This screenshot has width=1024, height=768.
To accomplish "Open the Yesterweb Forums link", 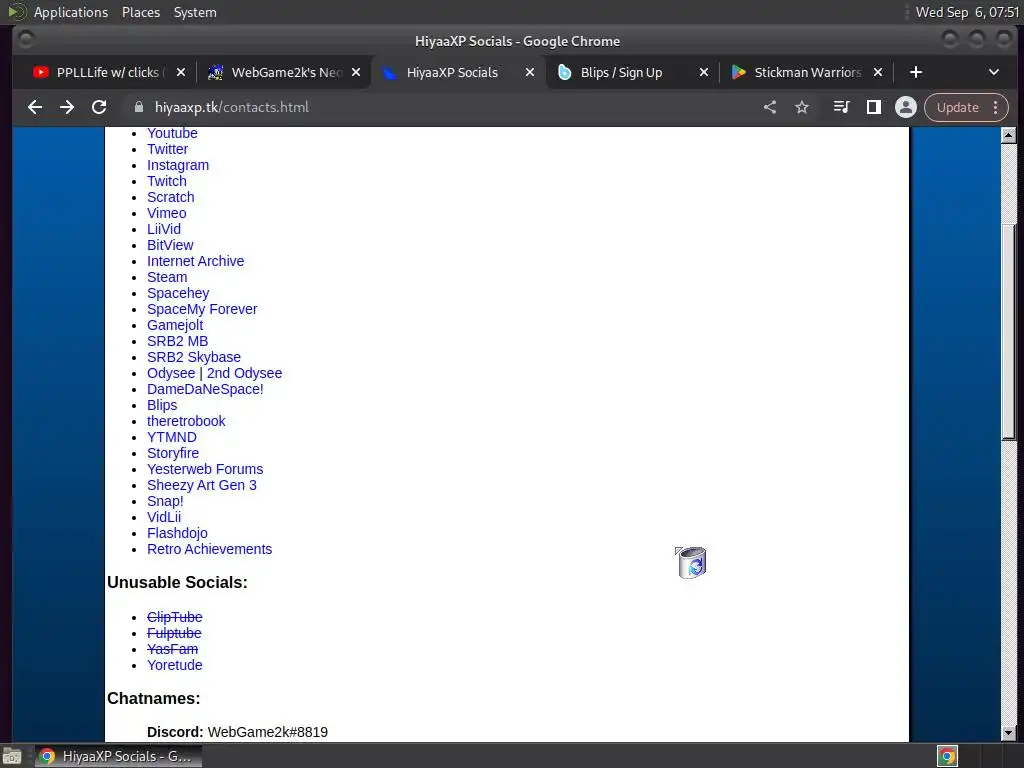I will tap(205, 469).
